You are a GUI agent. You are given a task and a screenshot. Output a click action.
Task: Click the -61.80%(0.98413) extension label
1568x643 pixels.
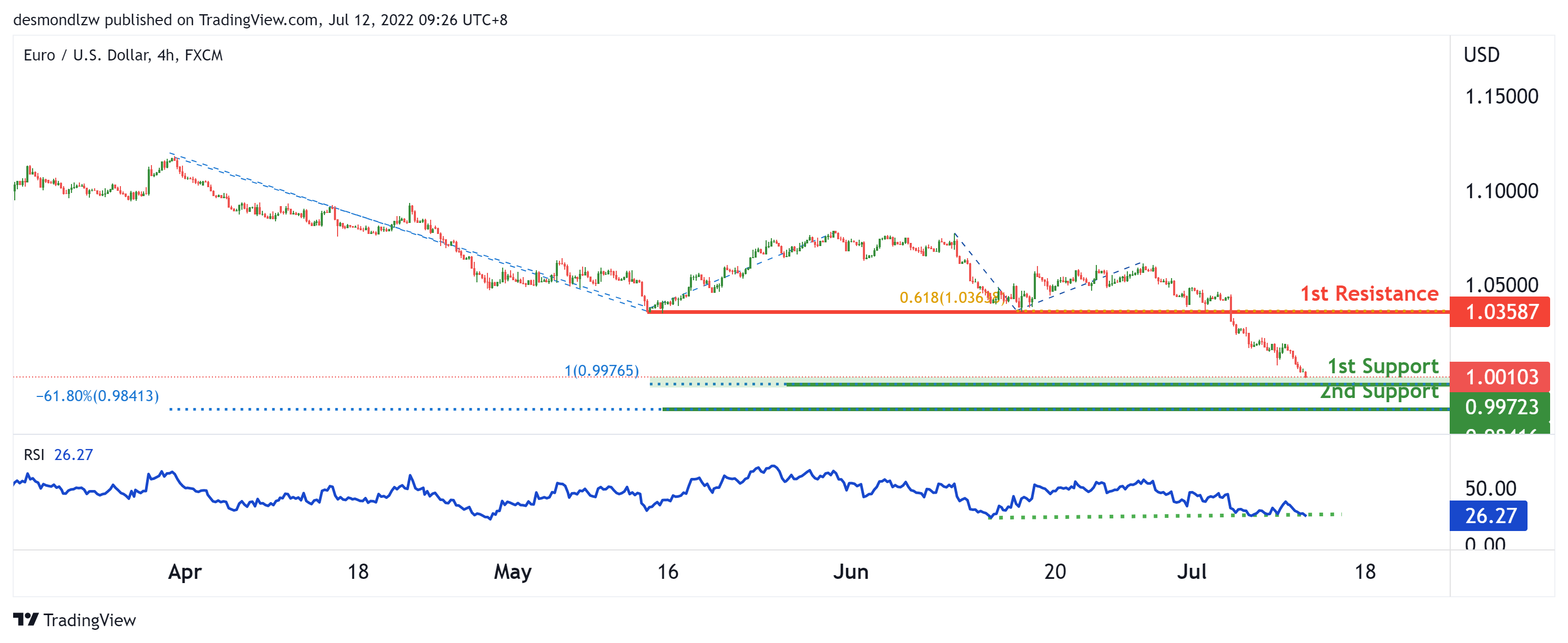pos(97,396)
